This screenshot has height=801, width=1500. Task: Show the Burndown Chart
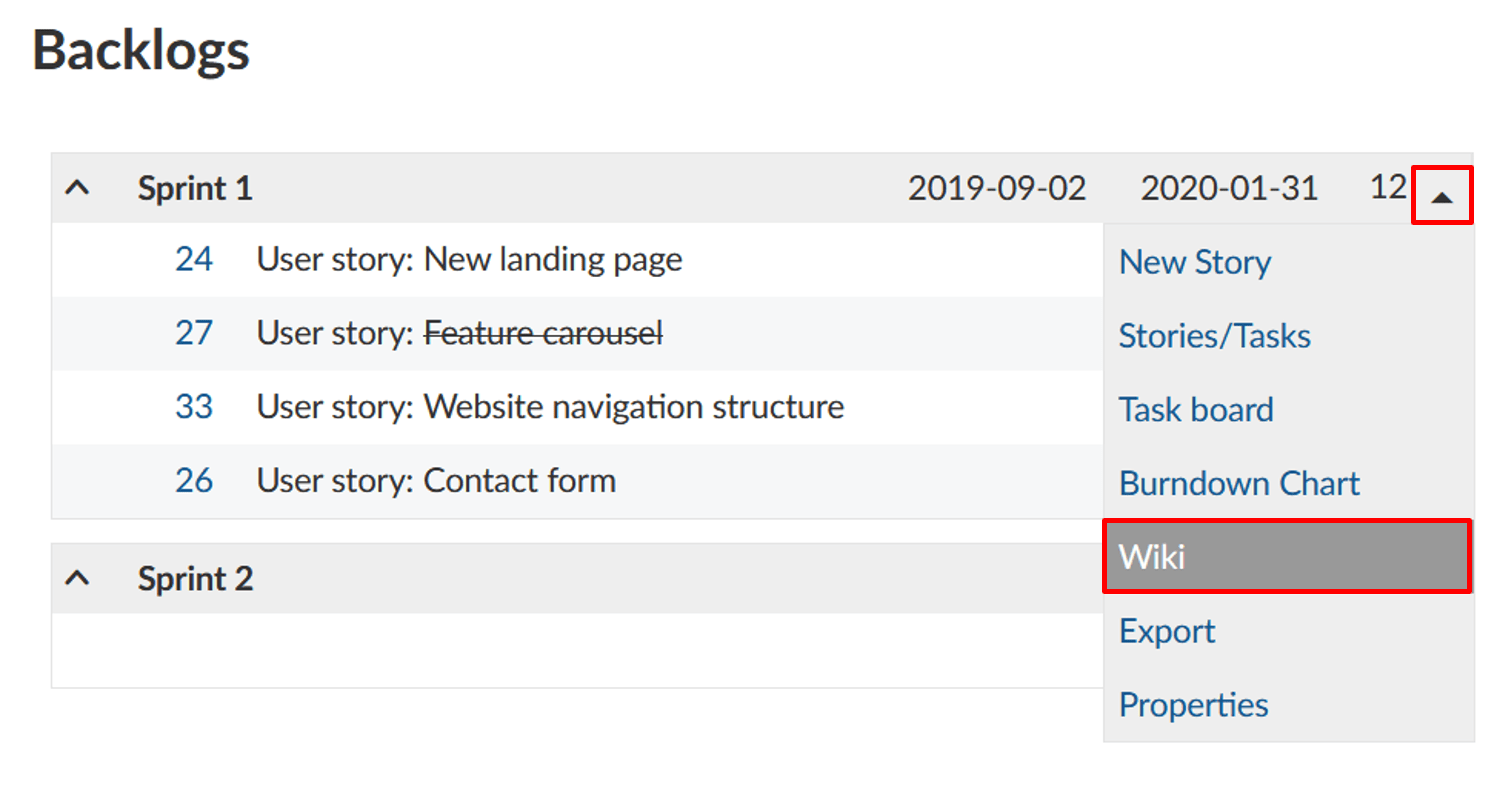pyautogui.click(x=1239, y=484)
